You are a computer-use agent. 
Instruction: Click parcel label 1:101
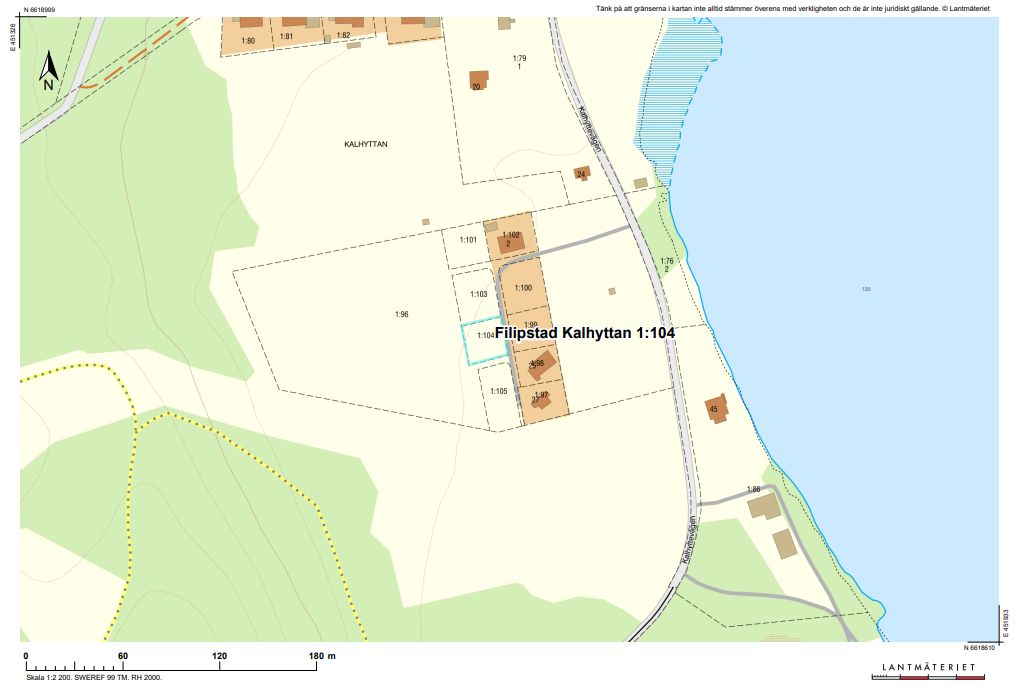468,240
